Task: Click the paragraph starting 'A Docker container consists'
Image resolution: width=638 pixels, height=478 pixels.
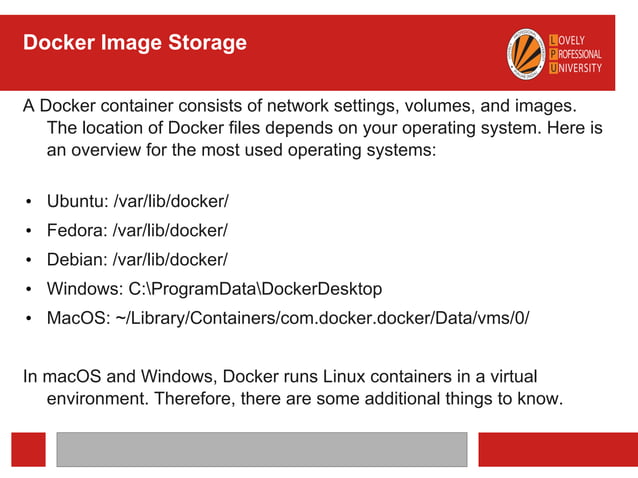Action: 312,128
